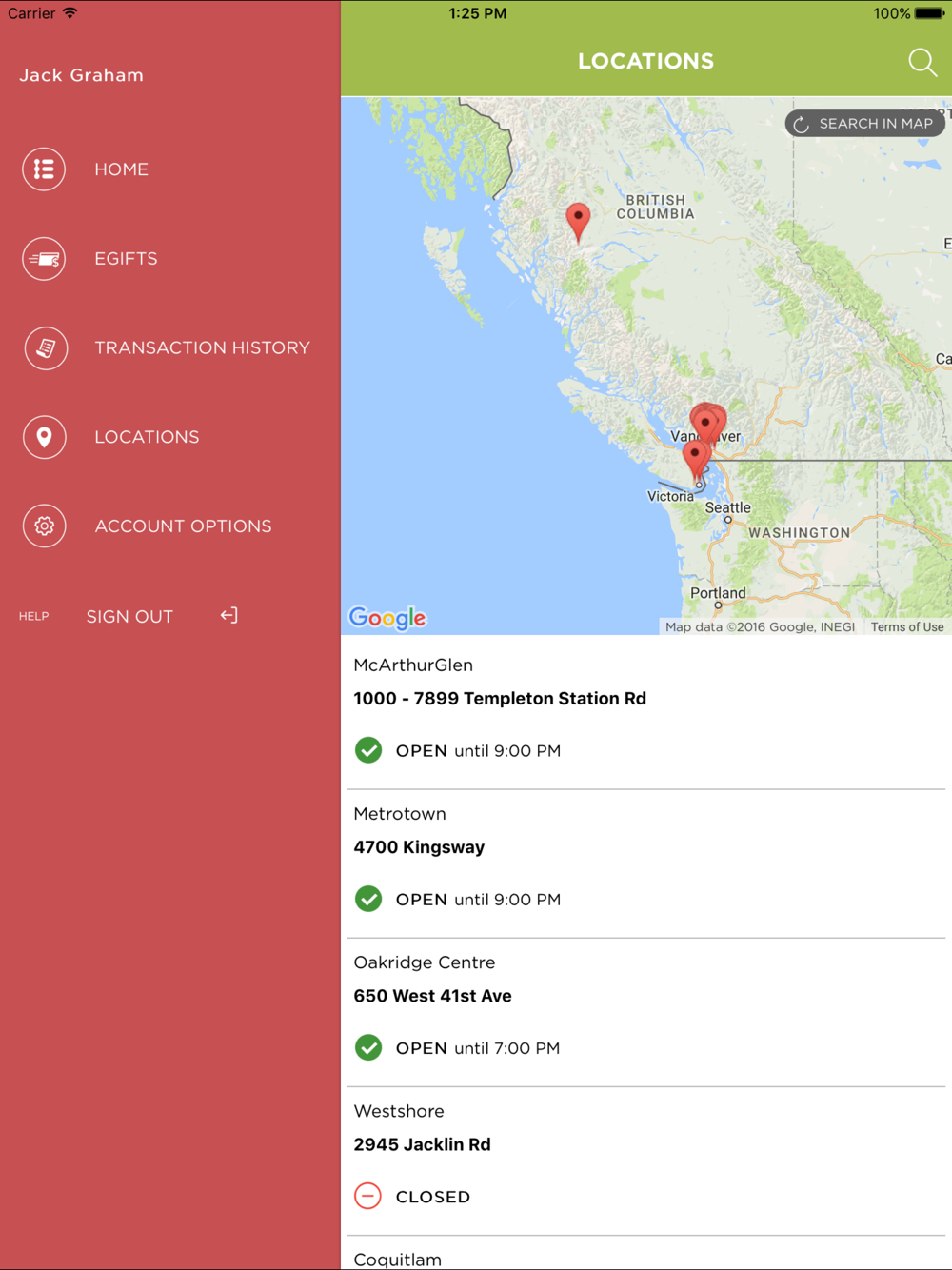This screenshot has width=952, height=1270.
Task: Tap the battery indicator in status bar
Action: click(929, 13)
